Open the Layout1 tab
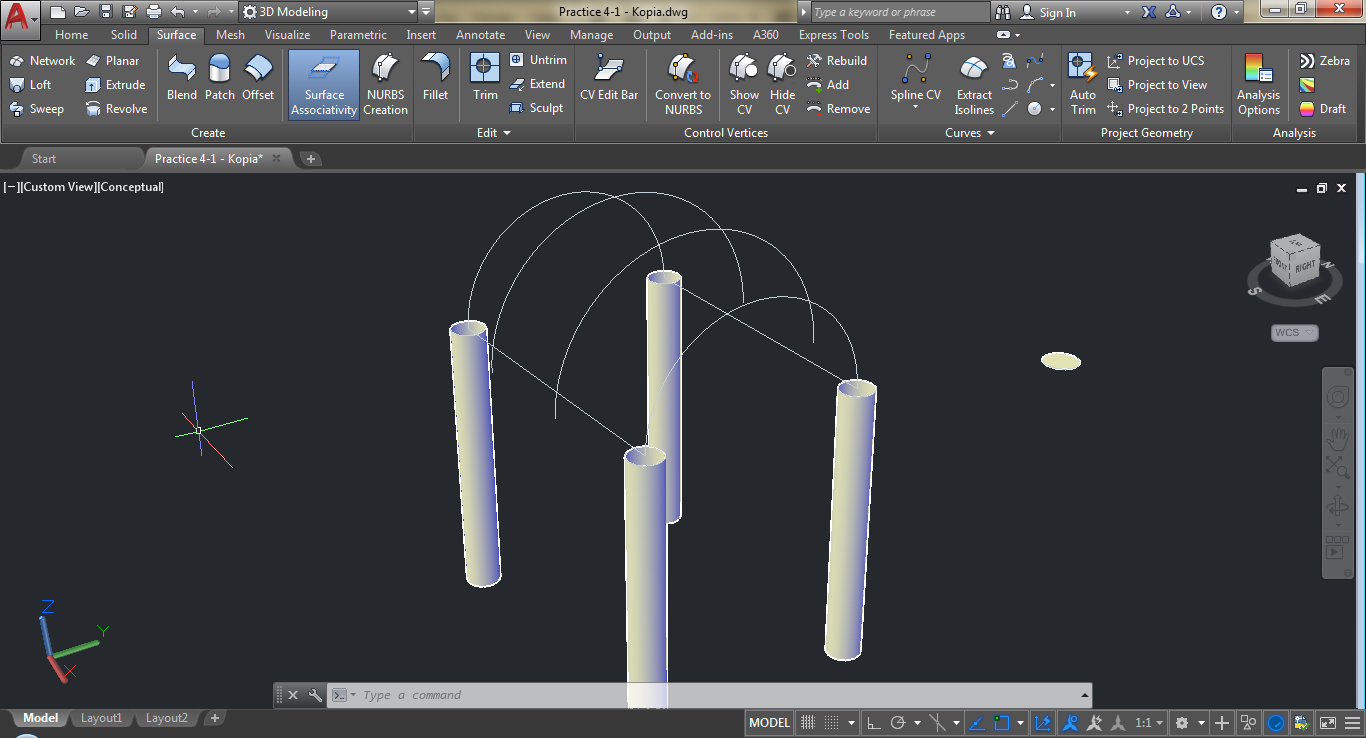Viewport: 1366px width, 738px height. click(x=101, y=718)
